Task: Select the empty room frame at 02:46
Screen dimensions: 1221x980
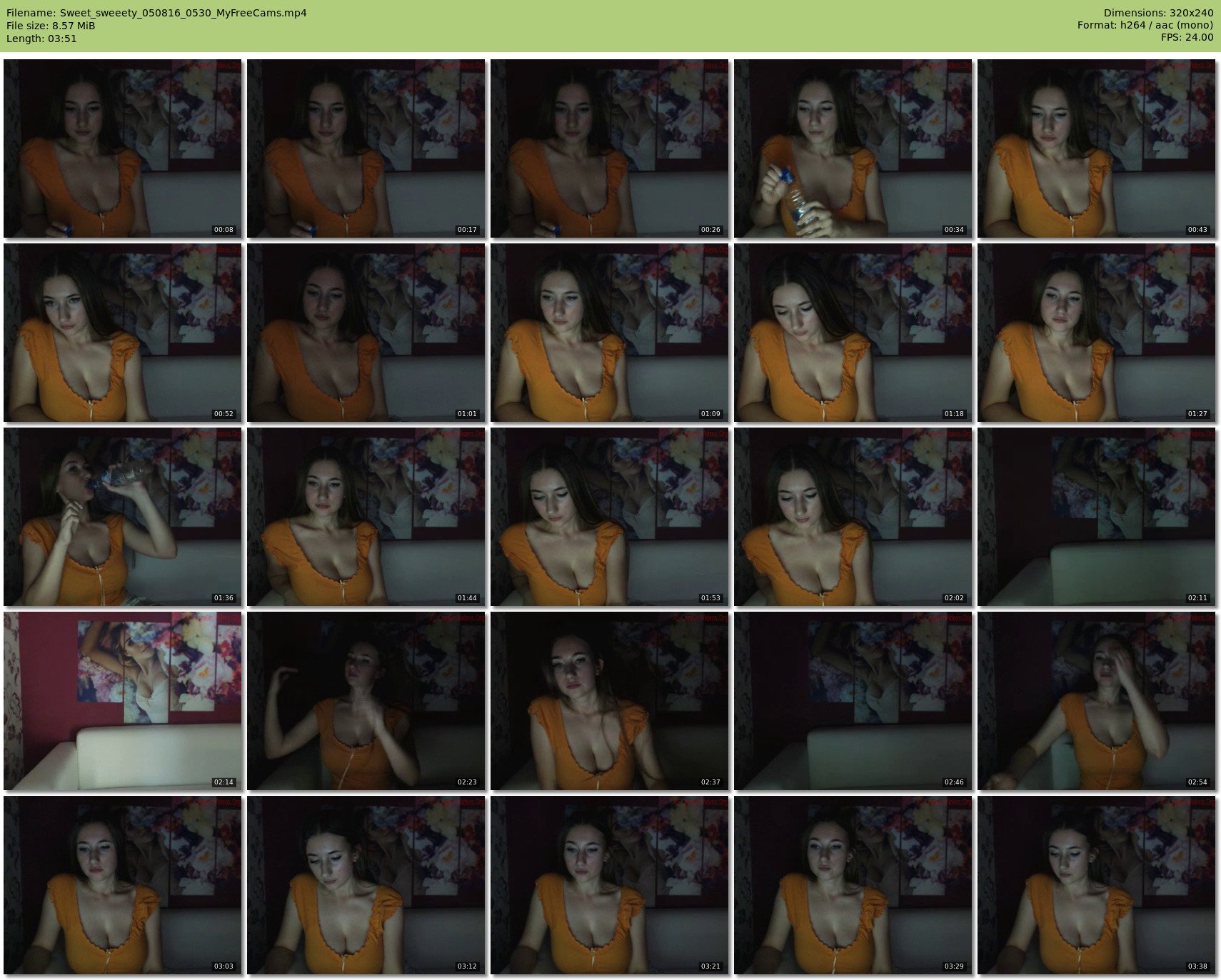Action: tap(853, 701)
